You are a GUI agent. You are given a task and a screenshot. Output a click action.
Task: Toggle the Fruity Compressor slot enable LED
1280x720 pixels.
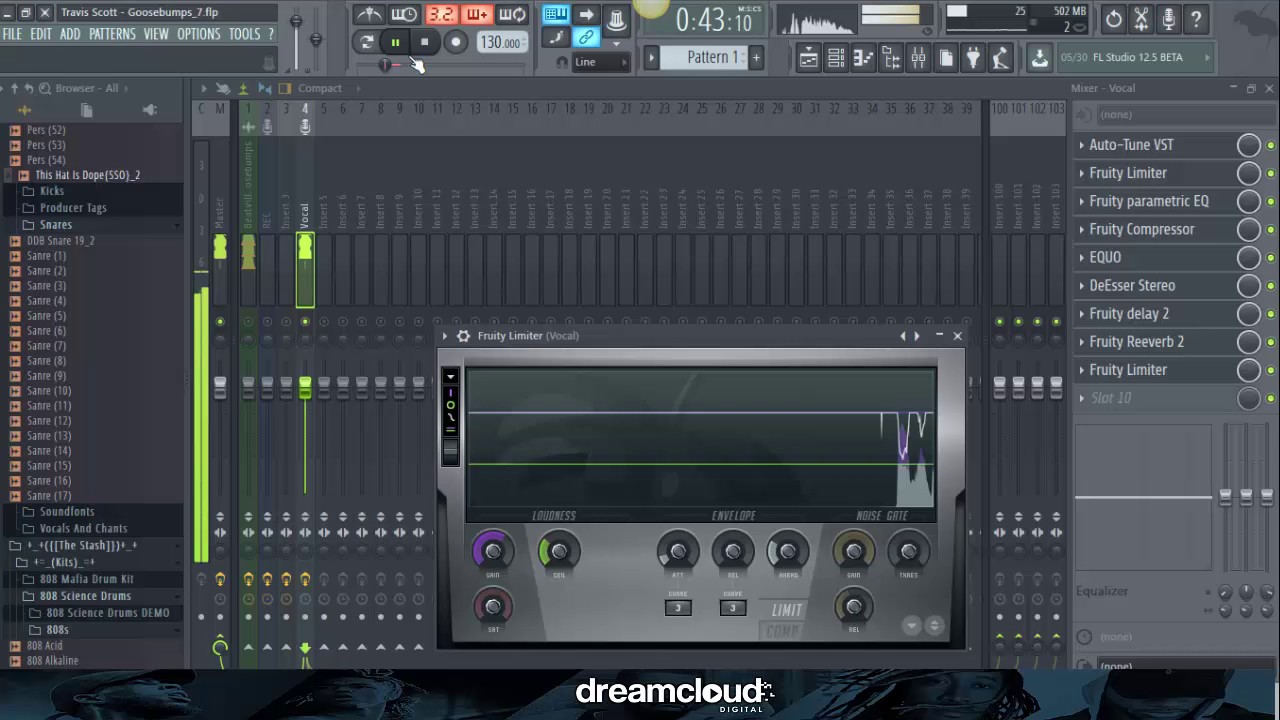[x=1270, y=229]
